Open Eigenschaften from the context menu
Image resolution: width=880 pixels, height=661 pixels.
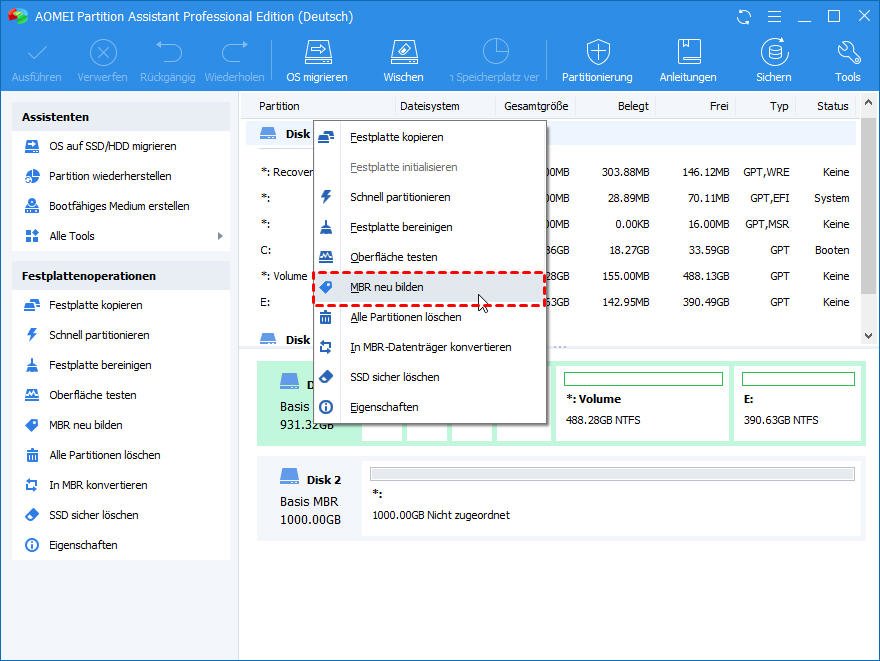[384, 407]
